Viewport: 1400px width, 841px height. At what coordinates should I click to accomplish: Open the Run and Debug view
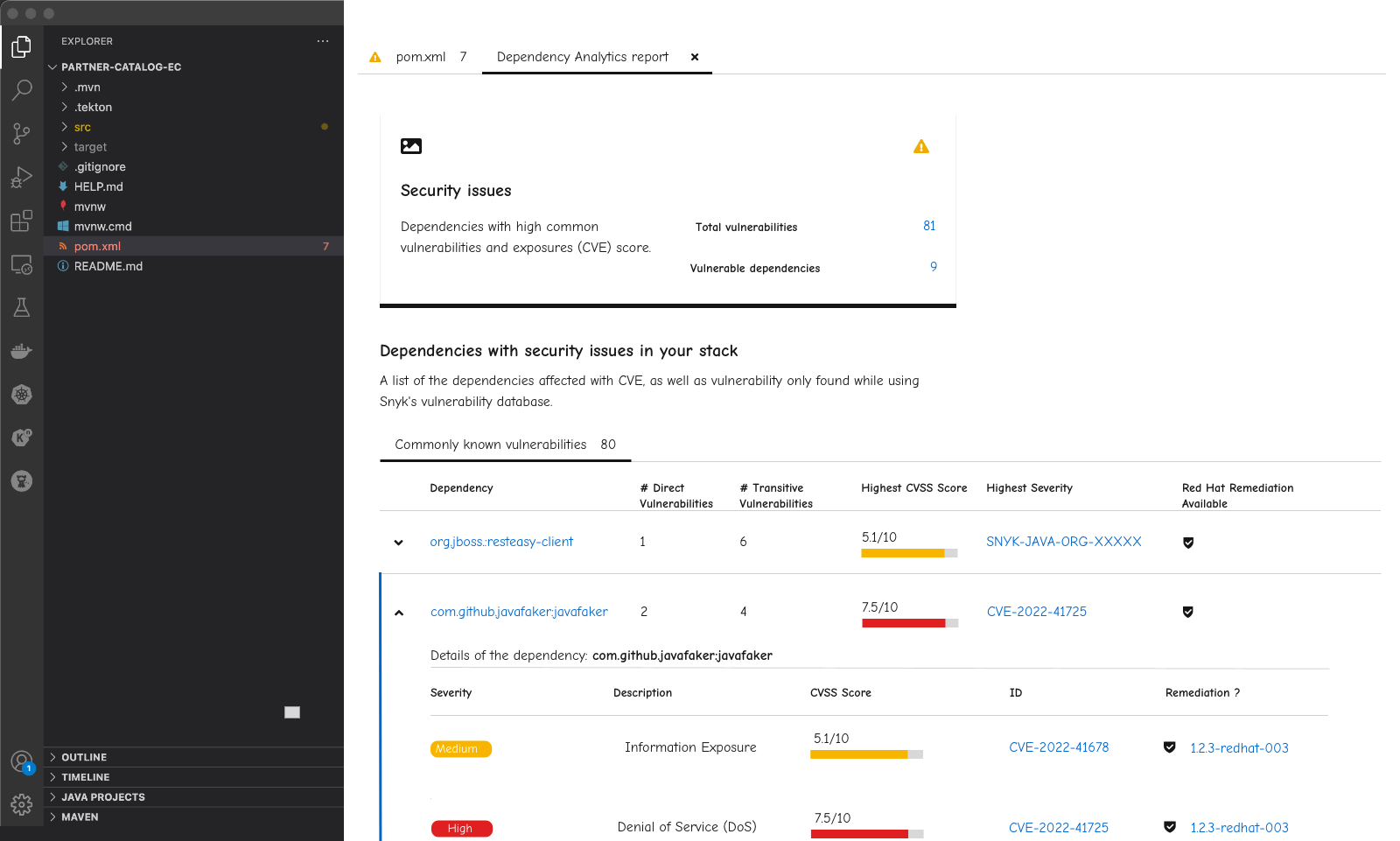pyautogui.click(x=22, y=177)
